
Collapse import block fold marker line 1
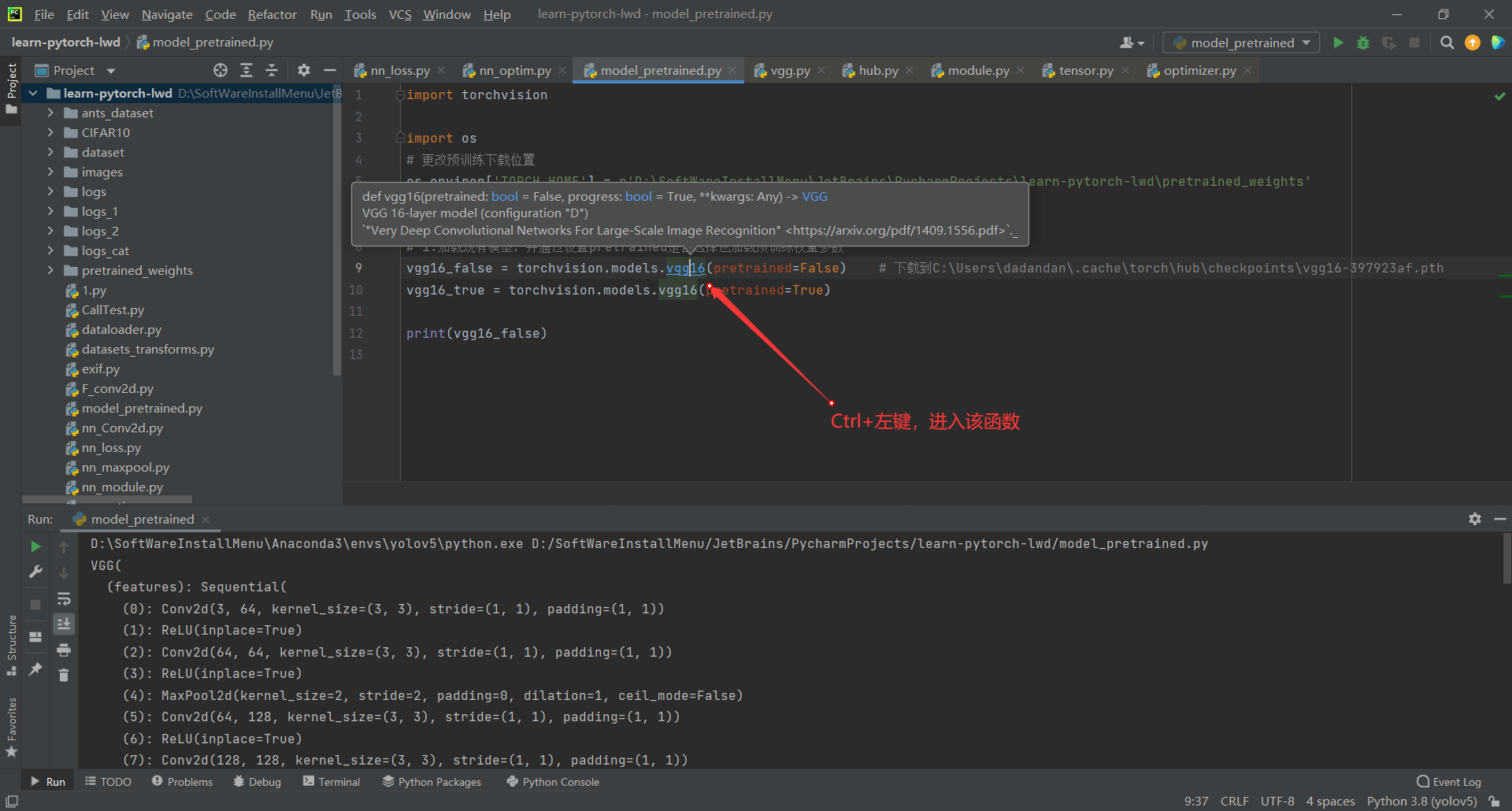tap(400, 95)
